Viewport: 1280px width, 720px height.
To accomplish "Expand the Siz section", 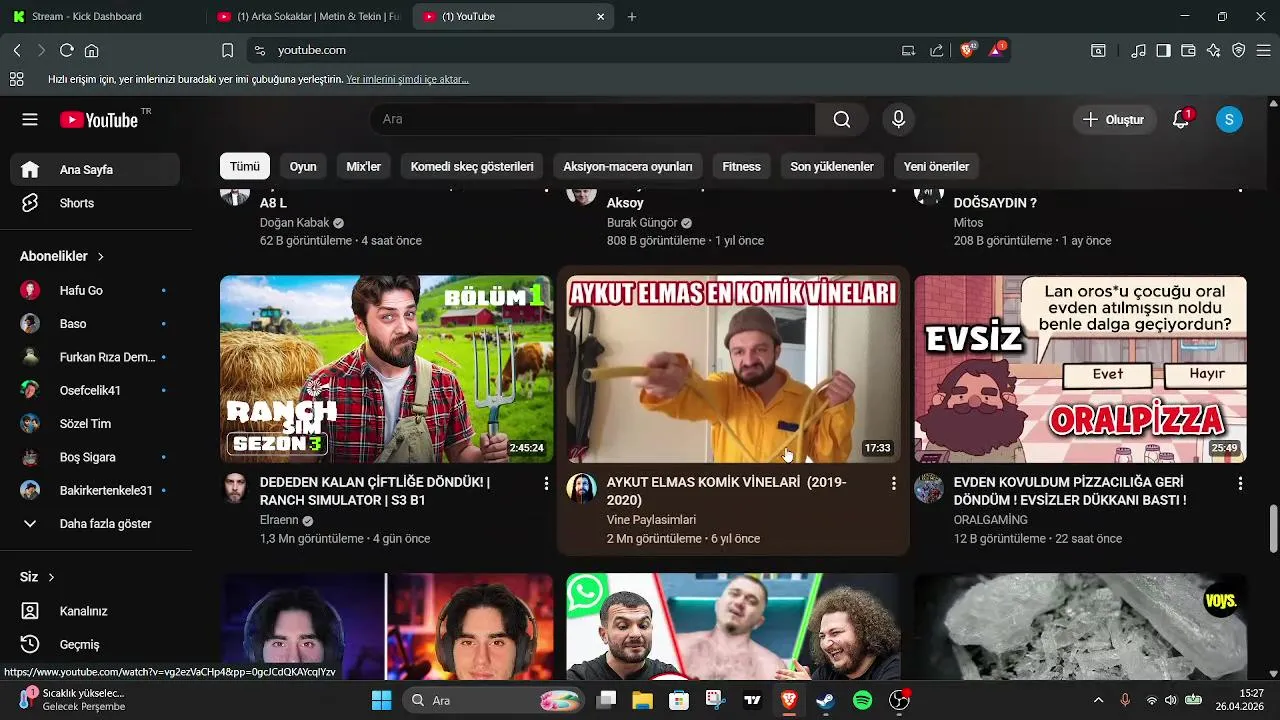I will [x=37, y=577].
